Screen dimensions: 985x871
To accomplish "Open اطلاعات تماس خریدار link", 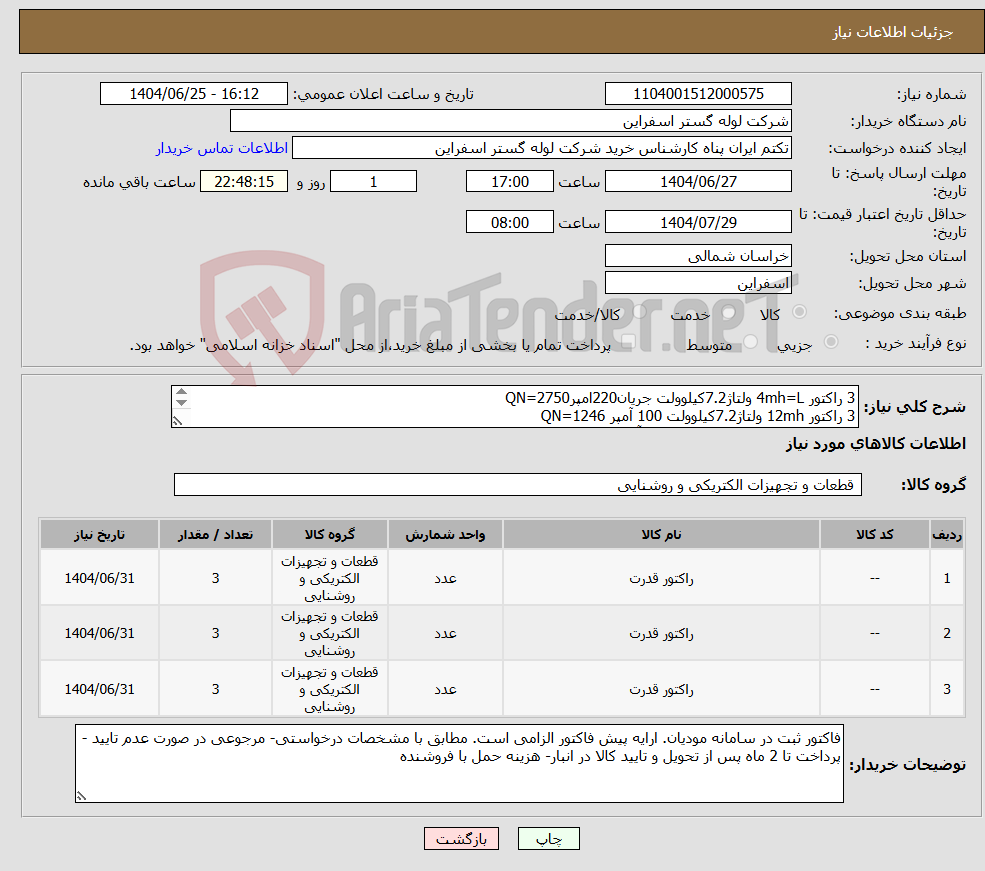I will [x=221, y=147].
